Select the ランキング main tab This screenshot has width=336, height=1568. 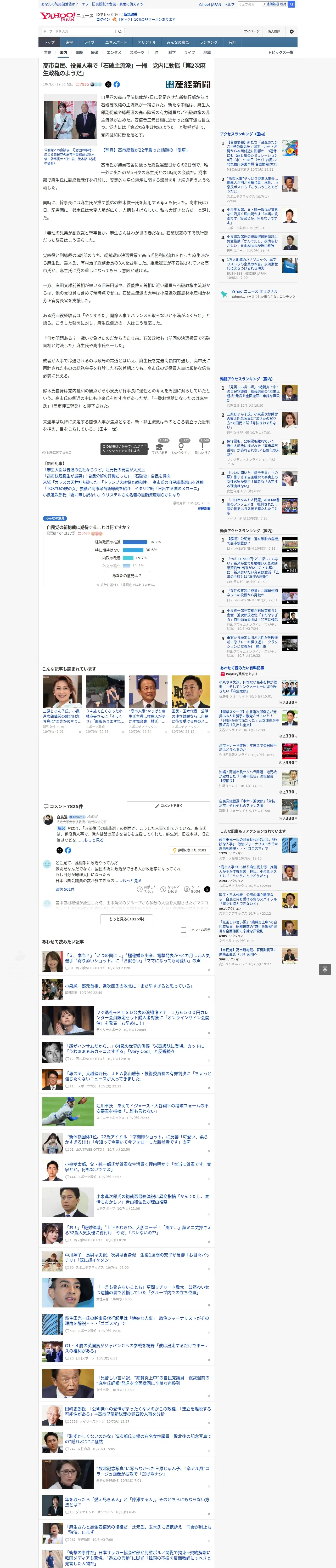[209, 43]
